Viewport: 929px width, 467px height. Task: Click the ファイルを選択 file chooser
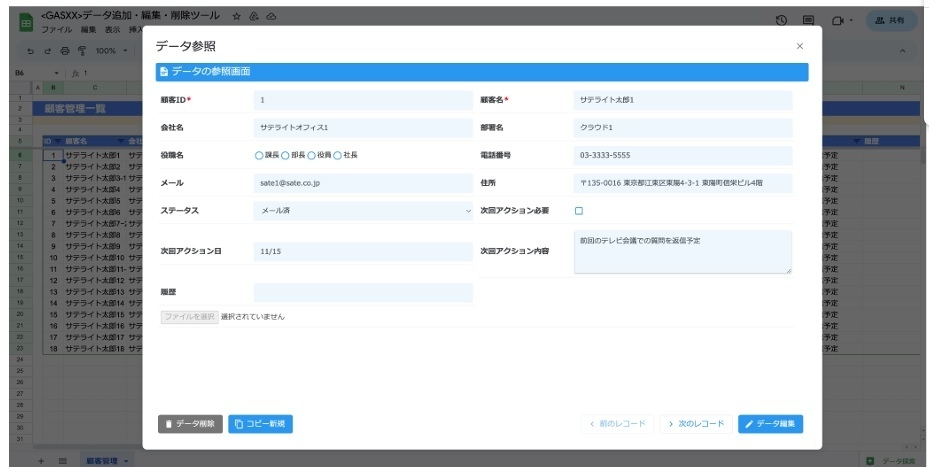pos(189,316)
